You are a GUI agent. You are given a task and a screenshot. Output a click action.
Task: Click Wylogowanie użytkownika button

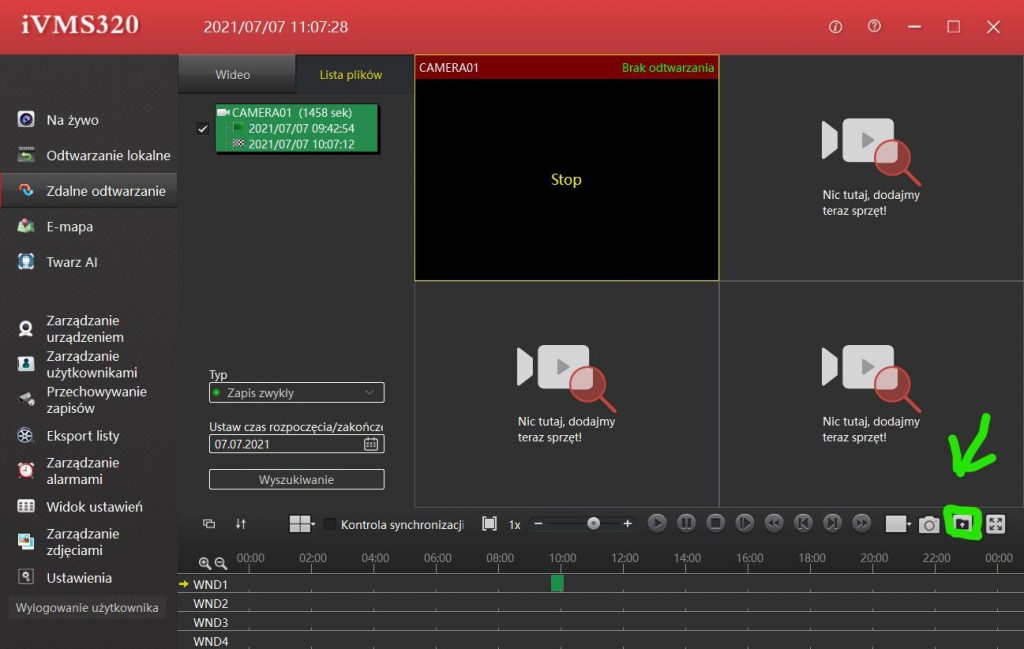tap(87, 608)
